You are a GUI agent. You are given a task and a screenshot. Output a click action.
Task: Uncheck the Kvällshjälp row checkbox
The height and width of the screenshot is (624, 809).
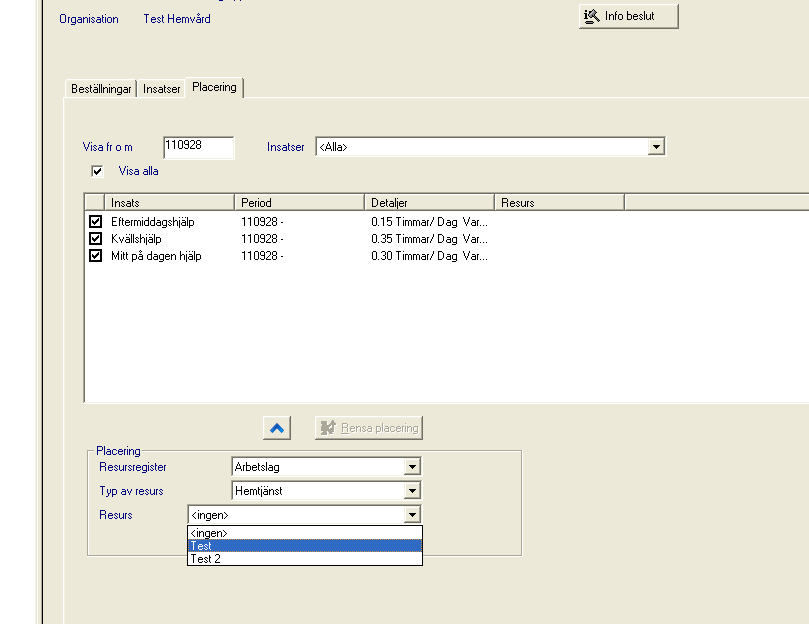click(95, 239)
